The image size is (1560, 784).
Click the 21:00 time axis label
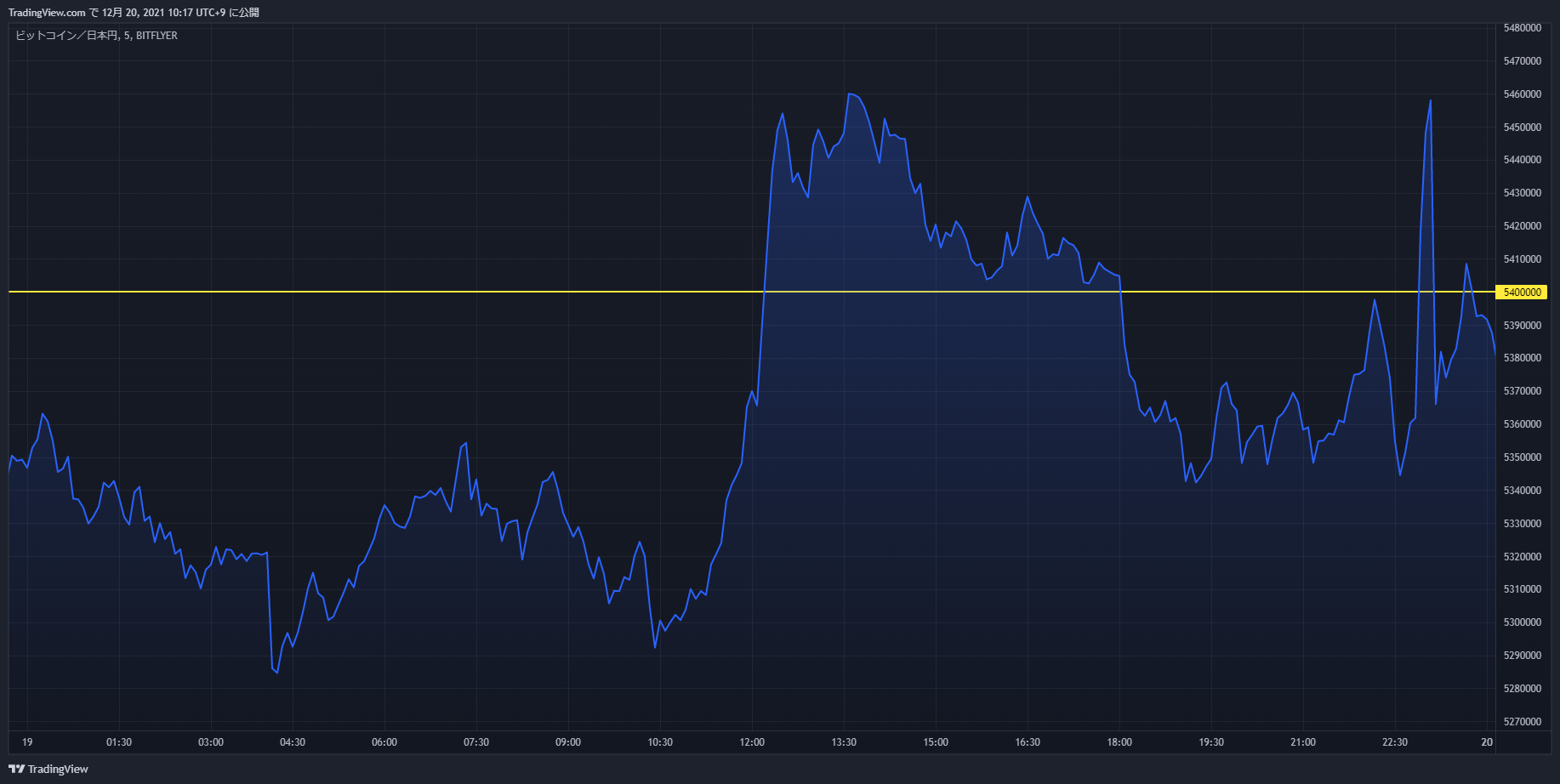click(x=1303, y=742)
